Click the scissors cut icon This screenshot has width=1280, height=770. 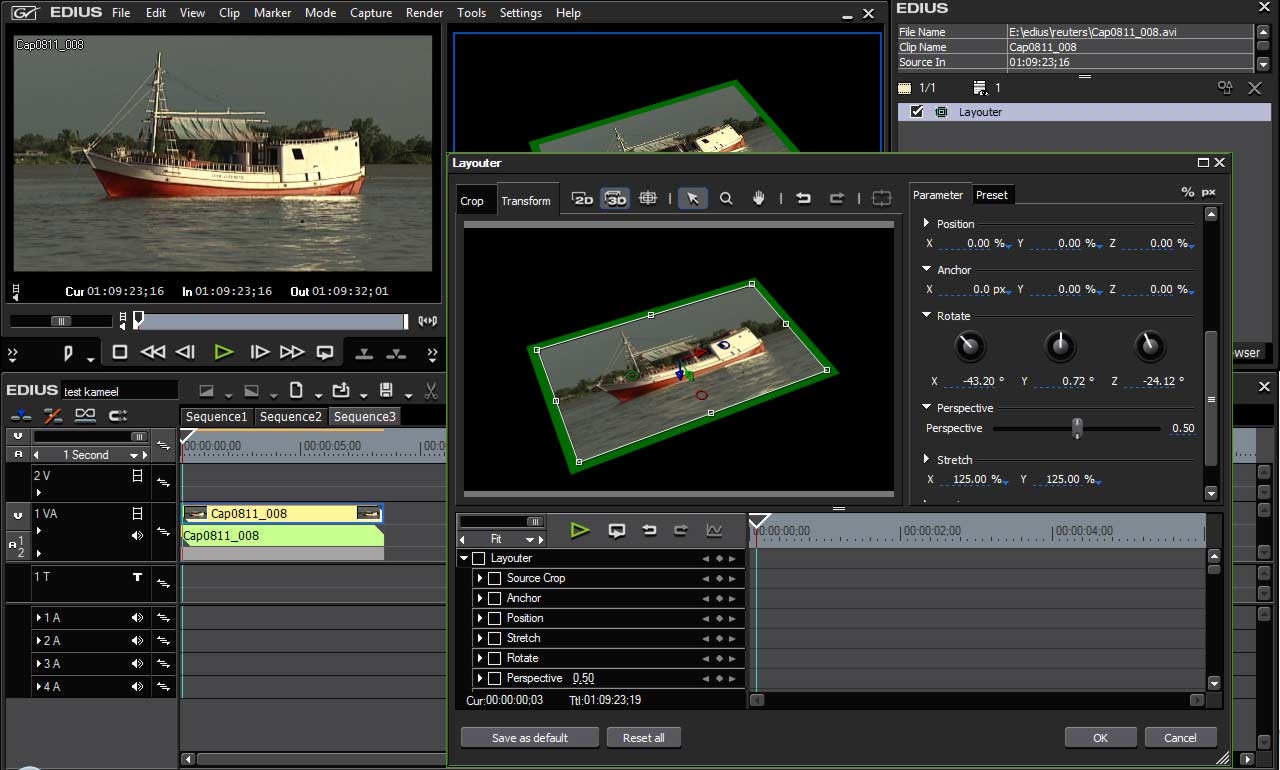[431, 390]
